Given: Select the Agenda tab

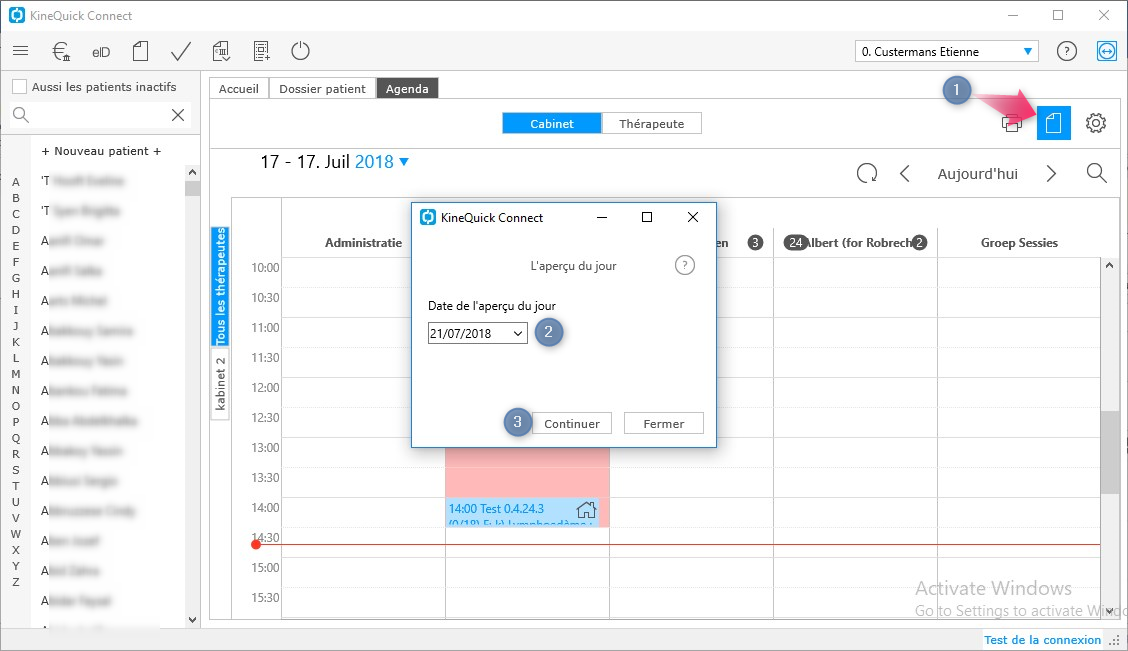Looking at the screenshot, I should coord(407,88).
